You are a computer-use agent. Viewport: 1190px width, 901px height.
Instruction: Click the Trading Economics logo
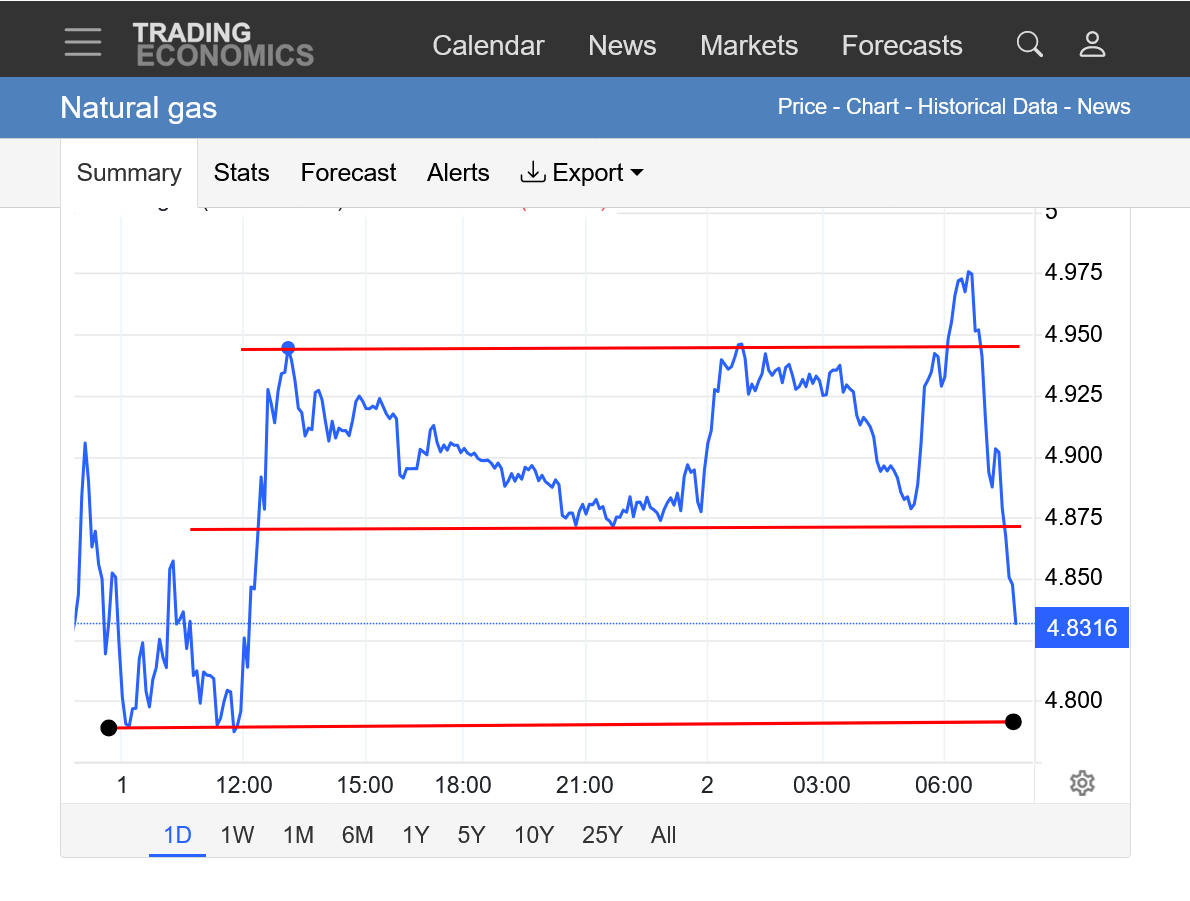[x=223, y=45]
